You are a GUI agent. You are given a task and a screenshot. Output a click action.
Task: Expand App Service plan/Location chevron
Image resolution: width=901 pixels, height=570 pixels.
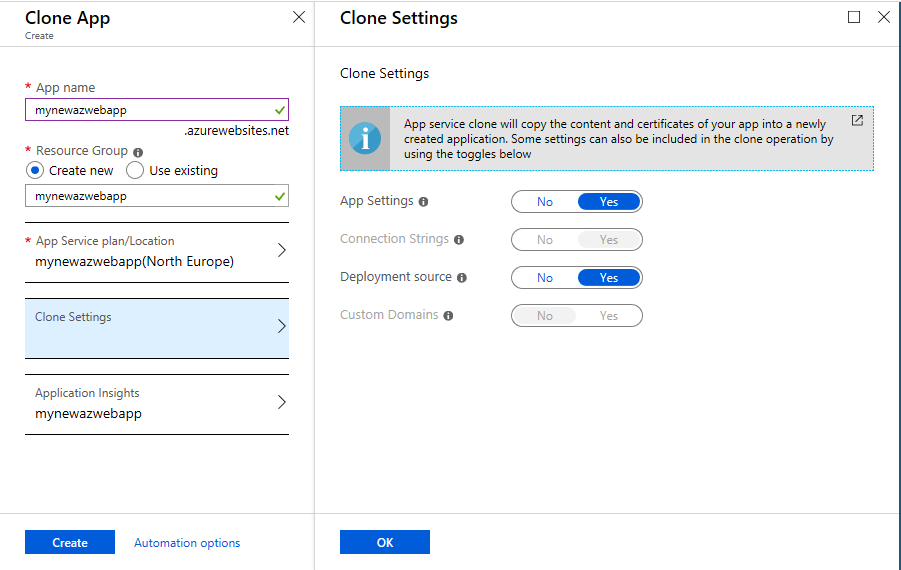click(x=282, y=250)
